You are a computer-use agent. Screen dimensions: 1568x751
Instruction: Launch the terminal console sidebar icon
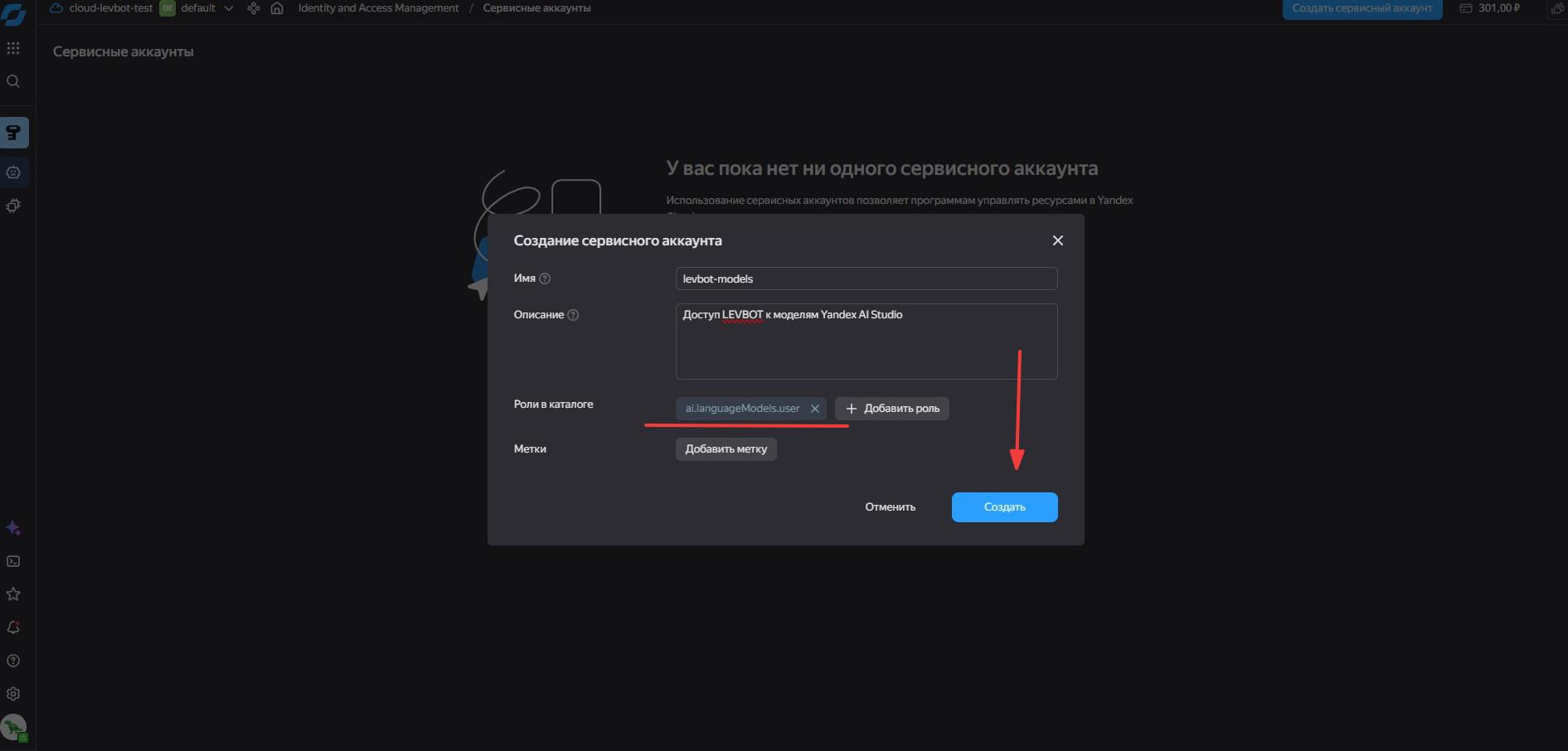click(x=13, y=561)
